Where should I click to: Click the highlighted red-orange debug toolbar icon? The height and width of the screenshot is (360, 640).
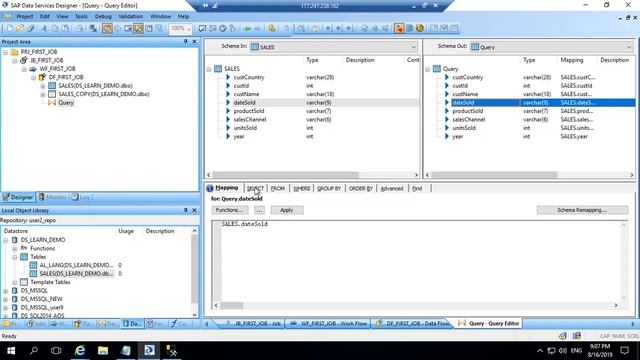399,28
